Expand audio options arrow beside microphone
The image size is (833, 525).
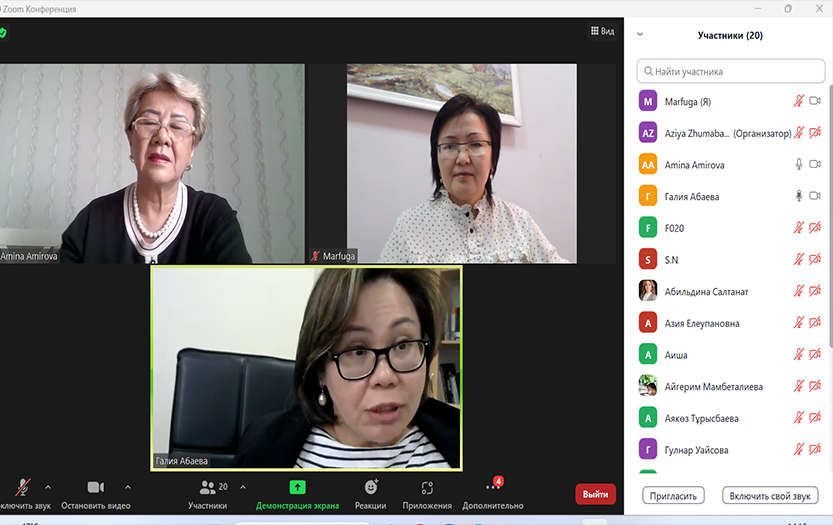coord(48,487)
